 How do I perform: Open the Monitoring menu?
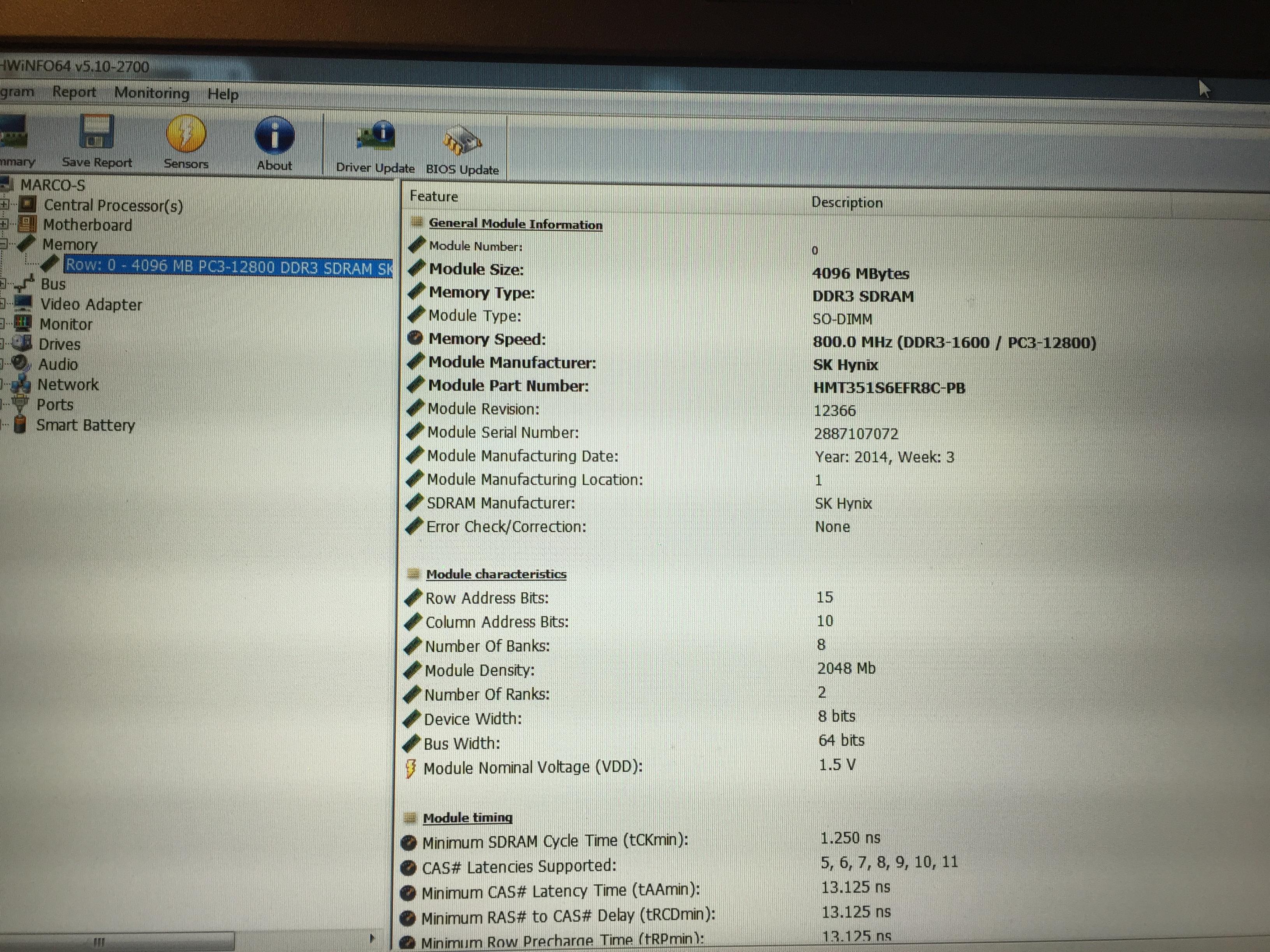(151, 93)
